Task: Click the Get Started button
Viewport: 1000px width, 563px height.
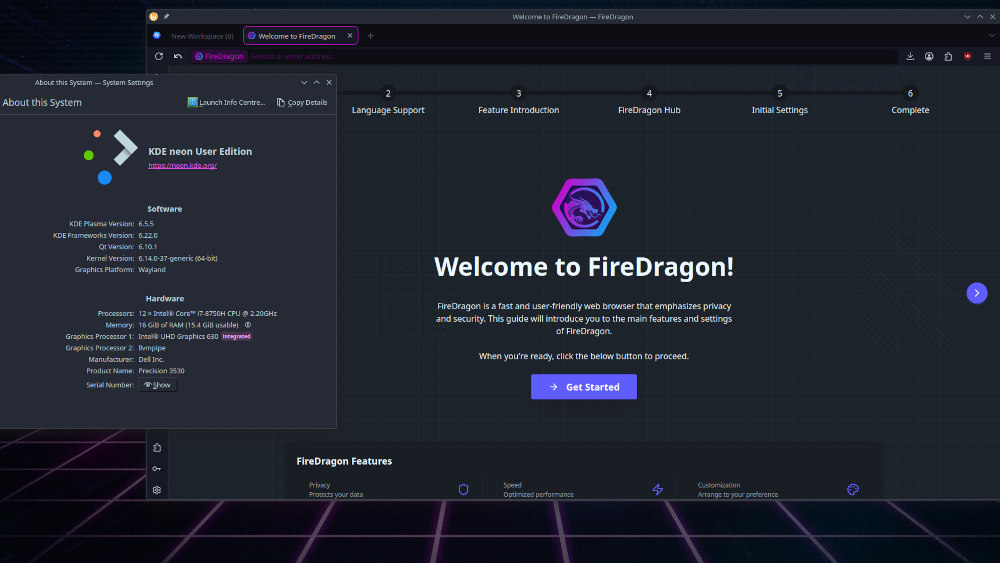Action: pyautogui.click(x=584, y=386)
